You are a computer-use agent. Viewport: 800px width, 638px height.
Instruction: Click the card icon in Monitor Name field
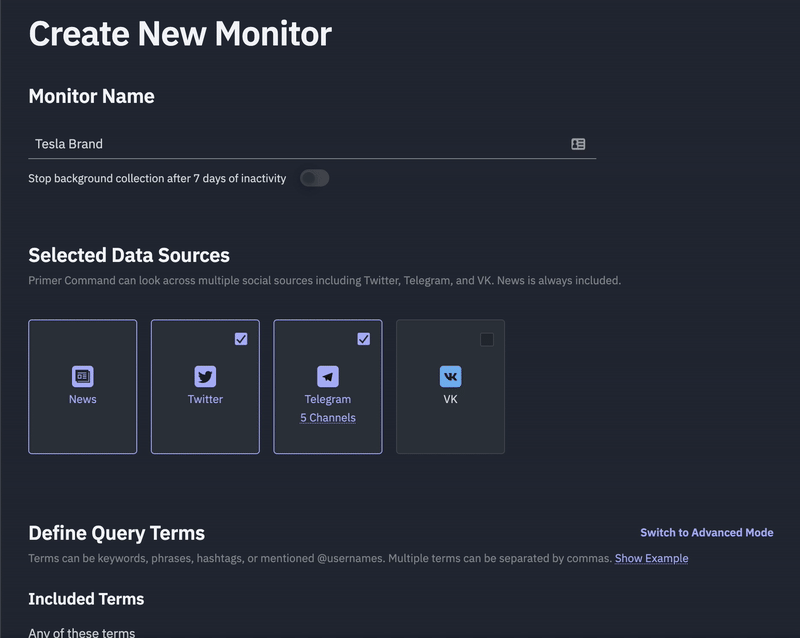578,144
